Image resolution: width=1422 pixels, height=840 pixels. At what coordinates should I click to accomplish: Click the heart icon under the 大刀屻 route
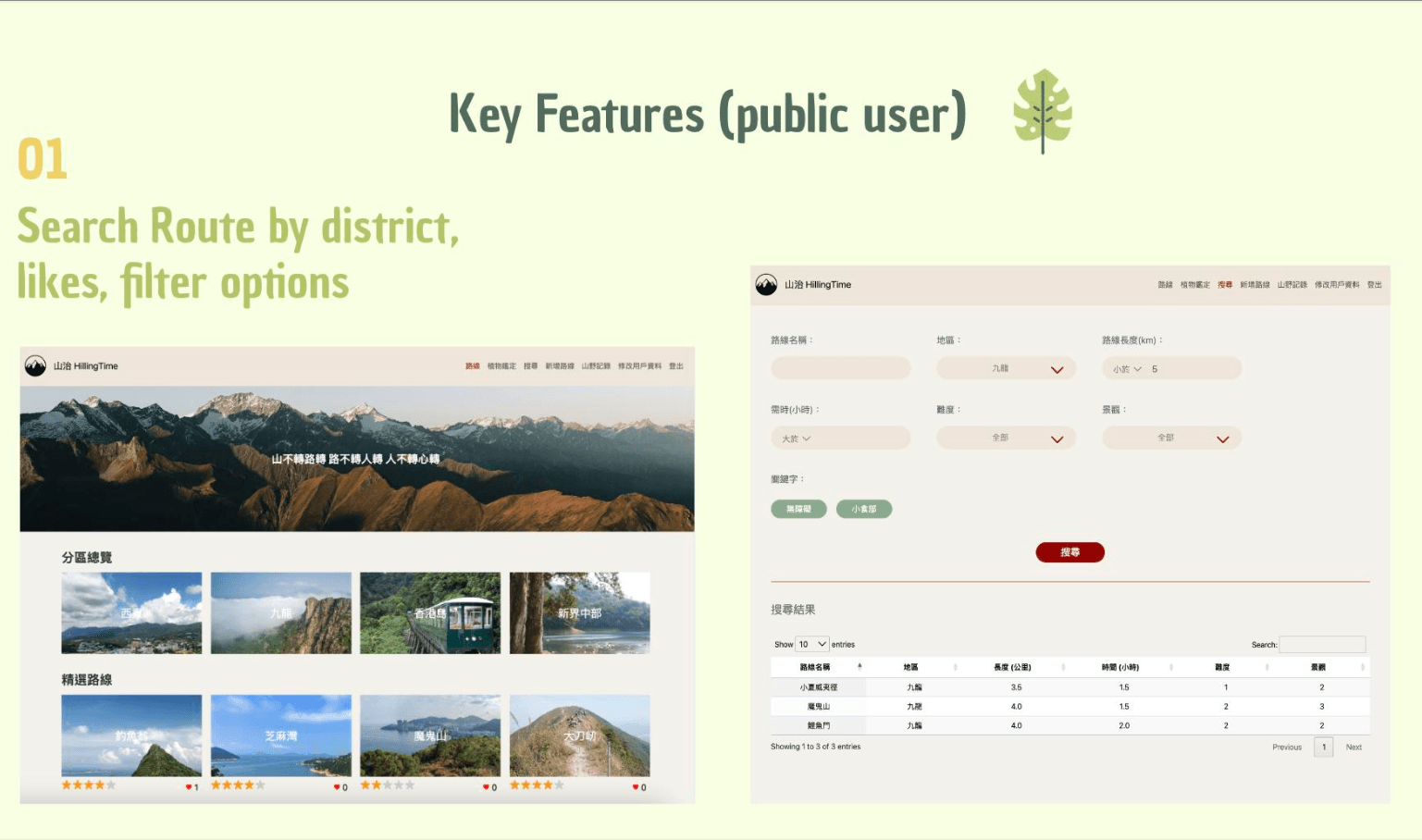click(636, 787)
